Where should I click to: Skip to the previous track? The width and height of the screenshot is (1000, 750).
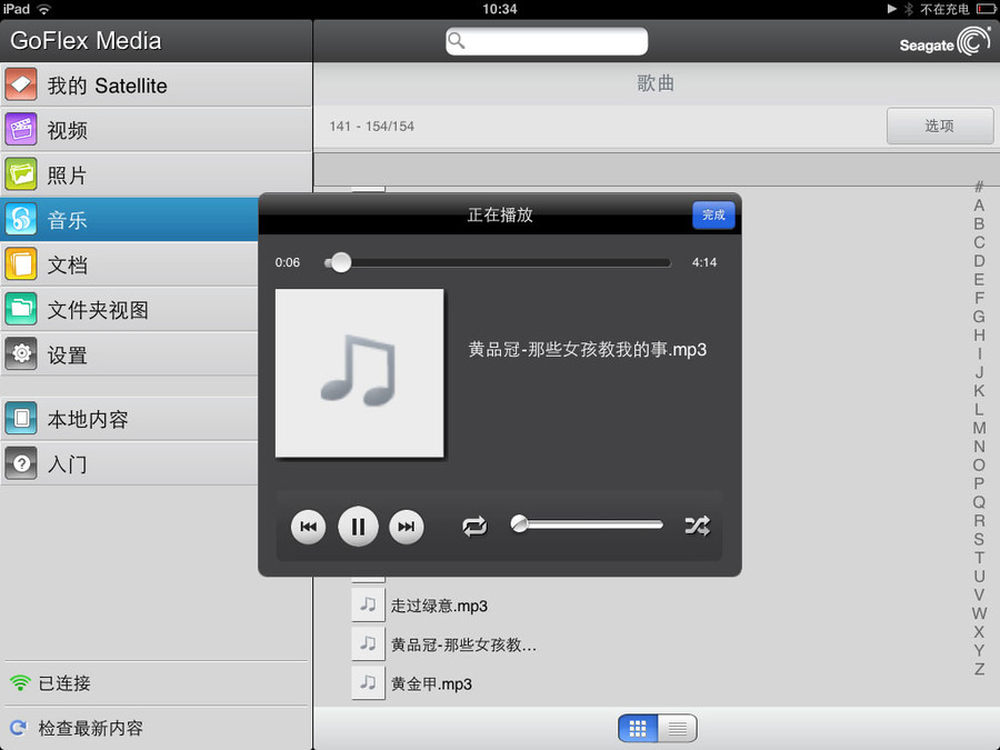click(308, 527)
